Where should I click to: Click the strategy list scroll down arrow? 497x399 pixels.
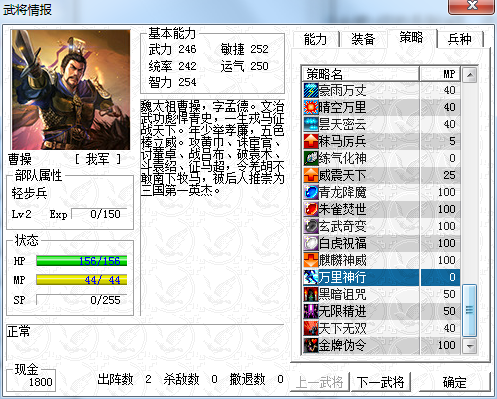click(470, 346)
